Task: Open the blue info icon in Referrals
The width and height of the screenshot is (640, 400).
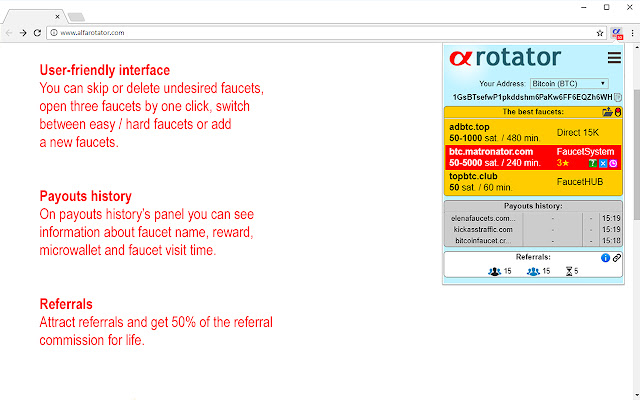Action: 605,258
